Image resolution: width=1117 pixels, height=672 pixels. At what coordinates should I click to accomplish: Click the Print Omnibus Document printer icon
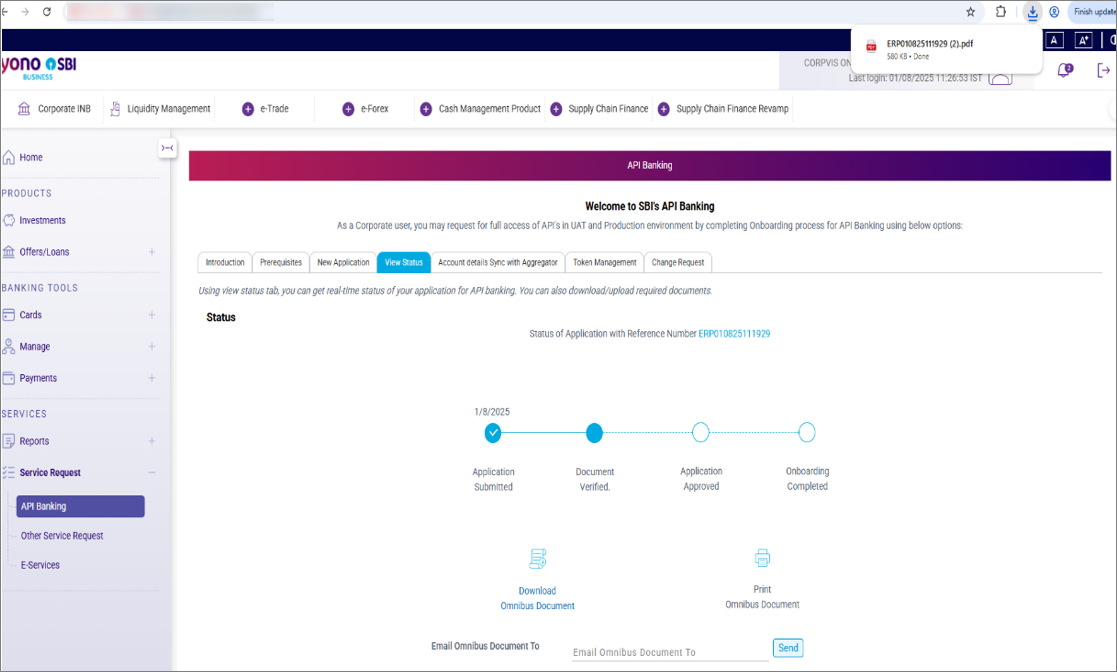[x=762, y=558]
